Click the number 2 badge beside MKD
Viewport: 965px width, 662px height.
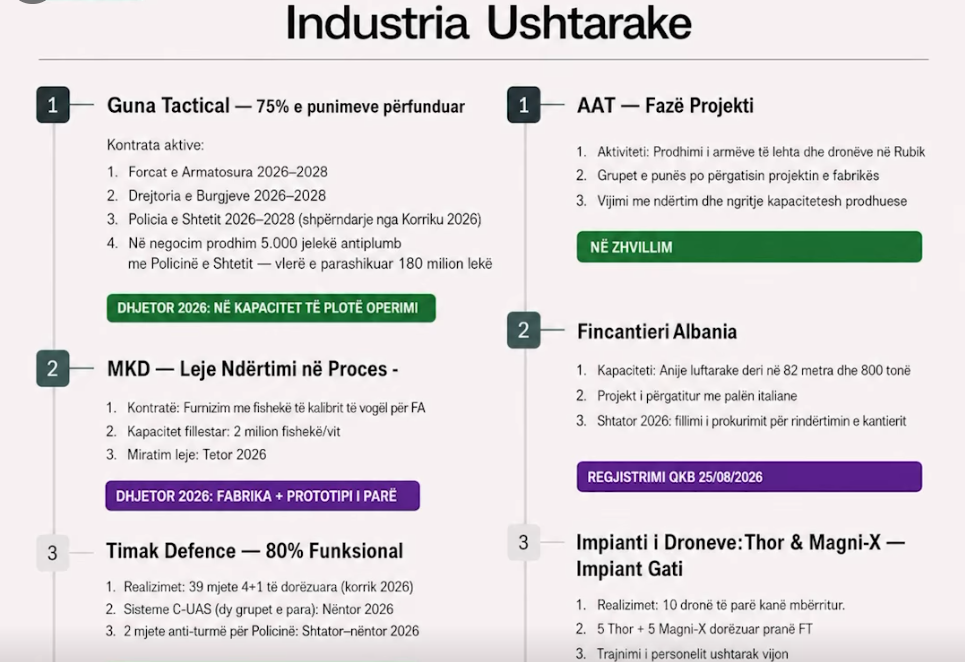click(x=53, y=369)
